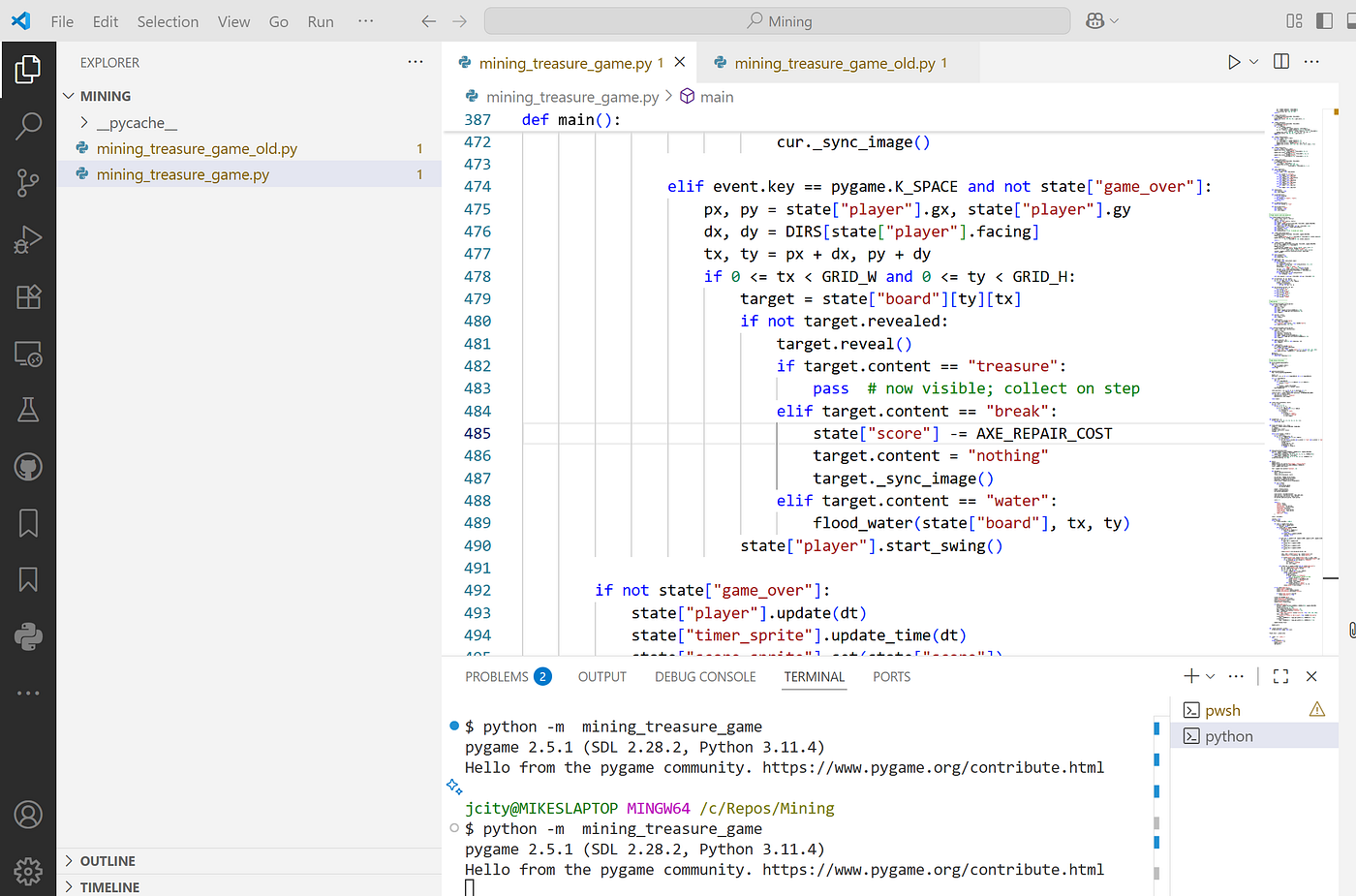Viewport: 1356px width, 896px height.
Task: Open the GitHub view in activity bar
Action: click(29, 467)
